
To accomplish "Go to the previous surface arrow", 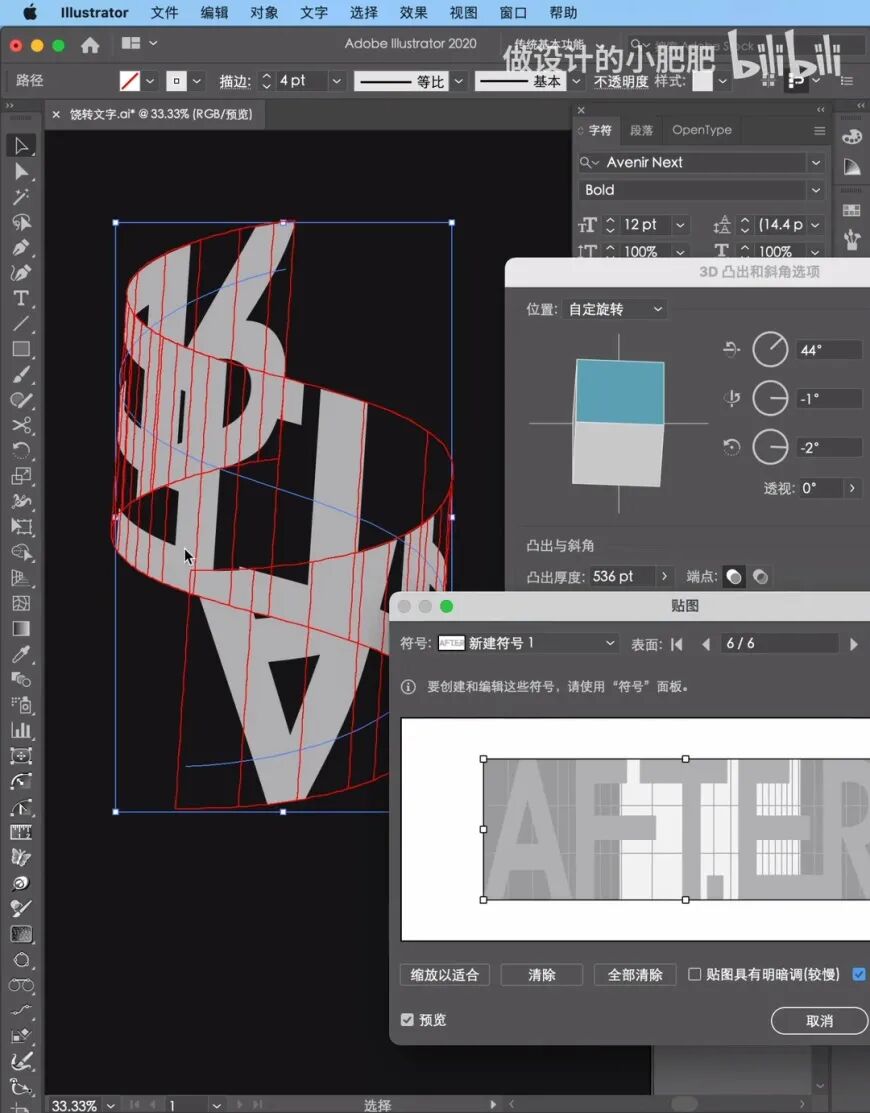I will (705, 645).
